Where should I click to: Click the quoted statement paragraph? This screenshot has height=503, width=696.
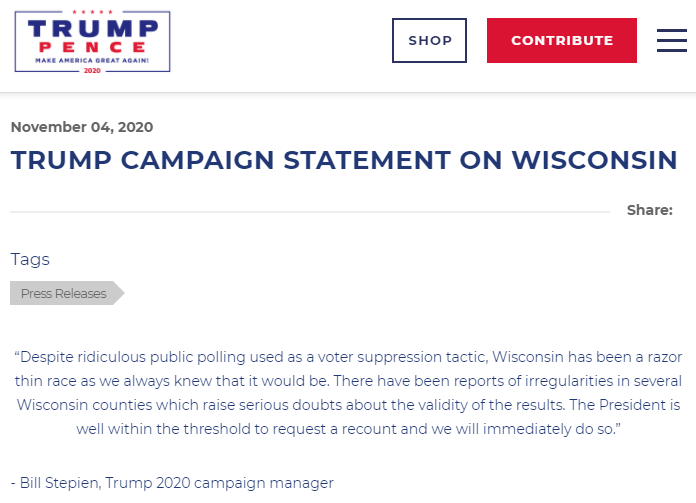pyautogui.click(x=348, y=392)
